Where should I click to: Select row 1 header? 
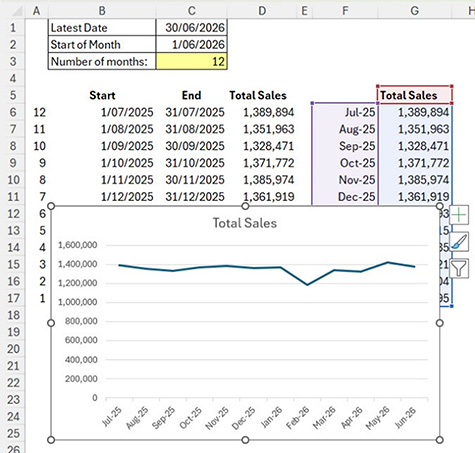[x=13, y=28]
